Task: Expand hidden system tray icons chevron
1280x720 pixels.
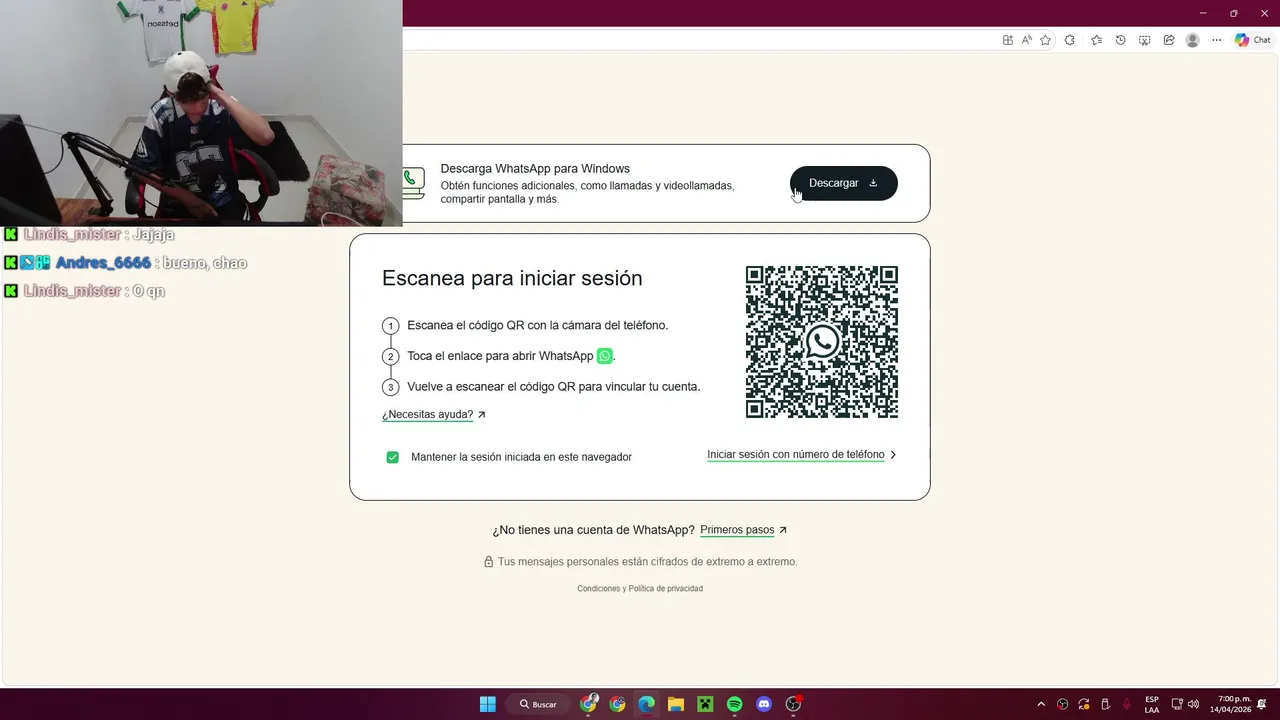Action: tap(1041, 704)
